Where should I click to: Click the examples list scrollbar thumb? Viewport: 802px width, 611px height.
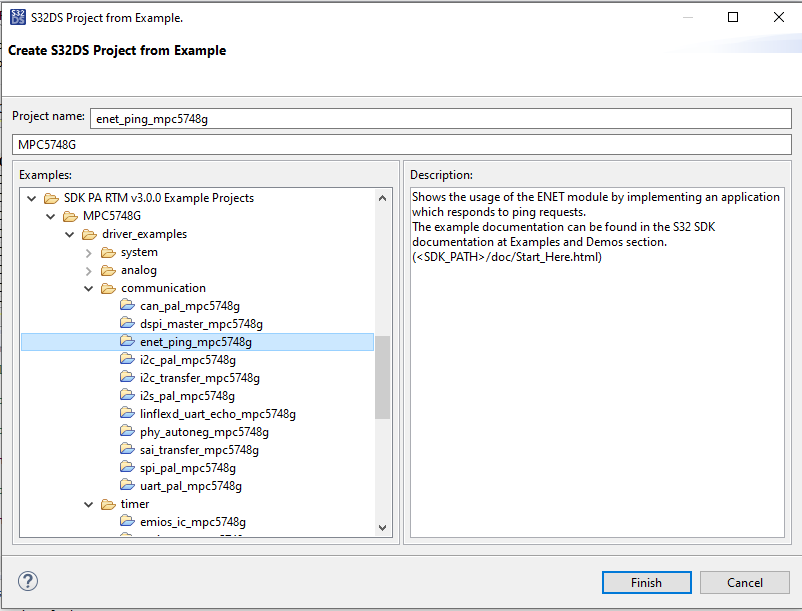pyautogui.click(x=382, y=377)
